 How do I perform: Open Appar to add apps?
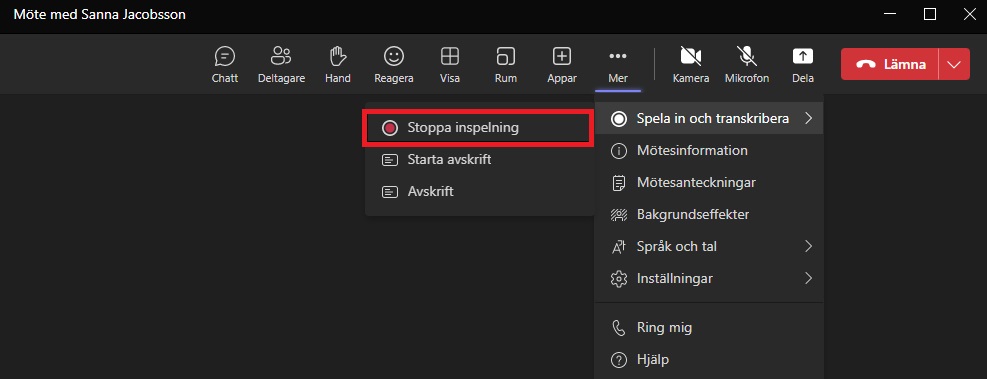pos(561,65)
